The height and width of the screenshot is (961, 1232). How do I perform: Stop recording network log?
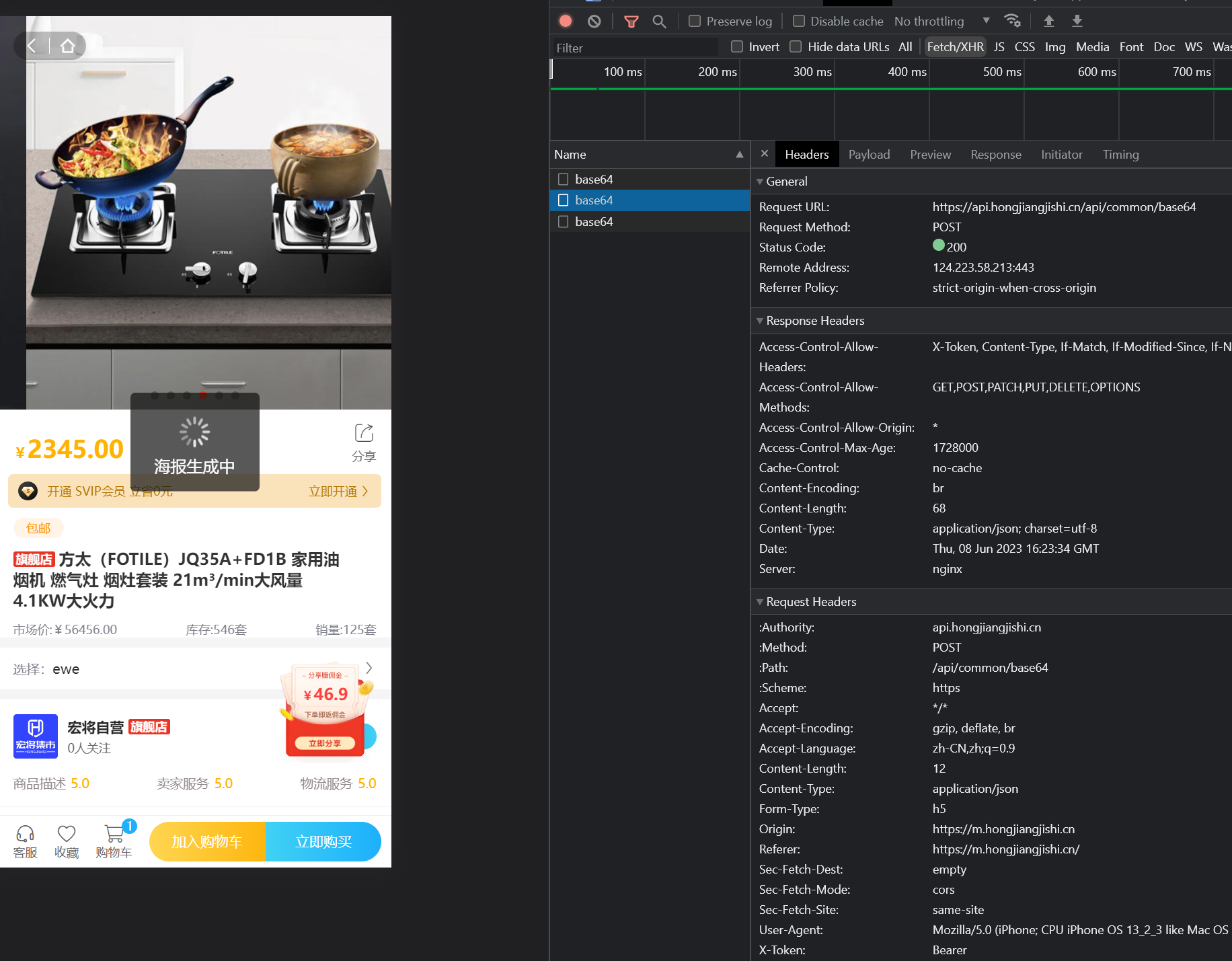tap(566, 21)
